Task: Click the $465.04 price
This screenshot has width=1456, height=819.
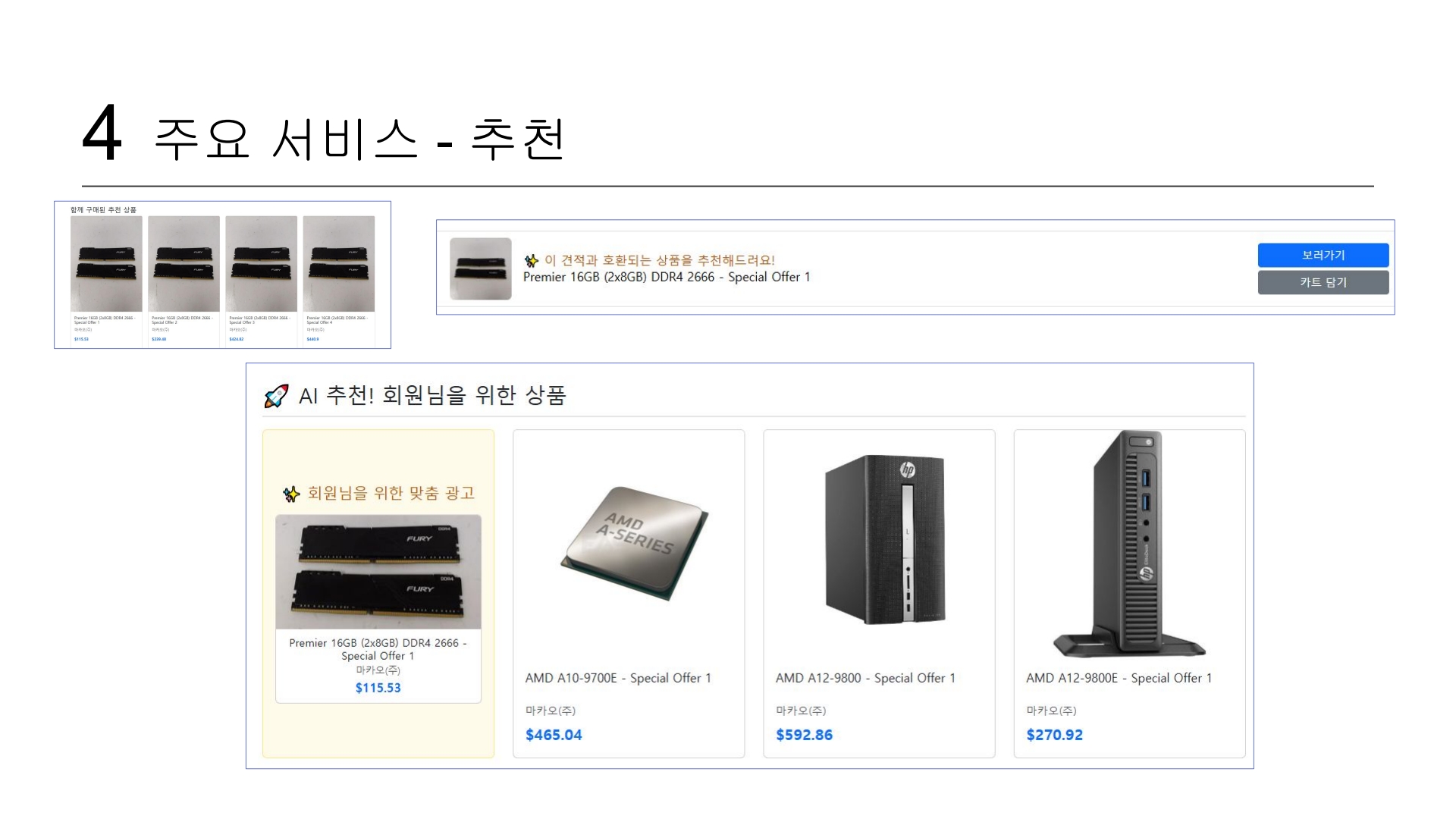Action: point(554,735)
